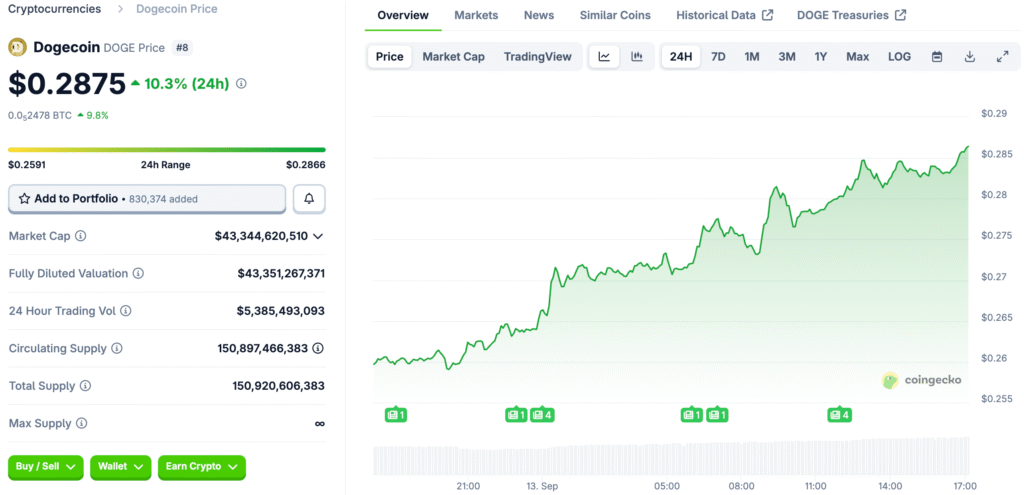Show Total Supply info icon
The width and height of the screenshot is (1024, 495).
86,386
